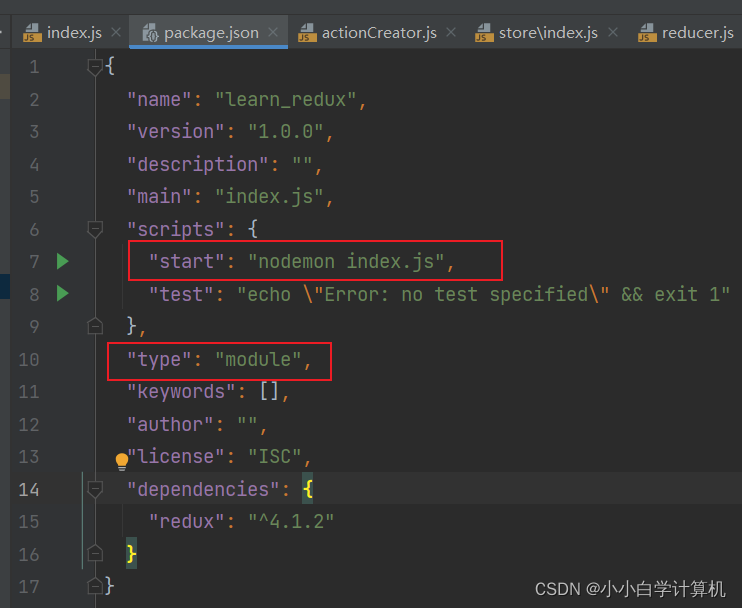Click the highlighted closing brace on line 16
The width and height of the screenshot is (742, 608).
(131, 553)
